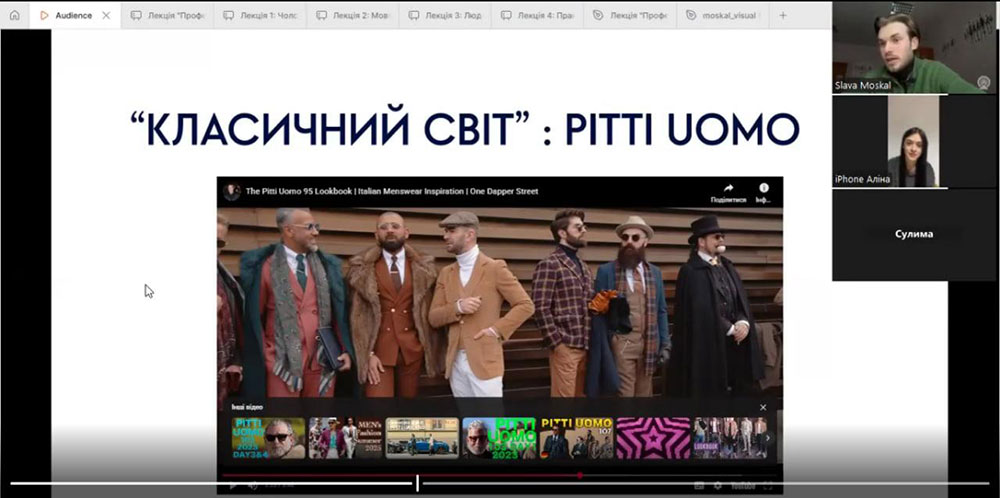Viewport: 1000px width, 498px height.
Task: Click the Pitti Uomo 95 Lookbook video title
Action: 391,191
